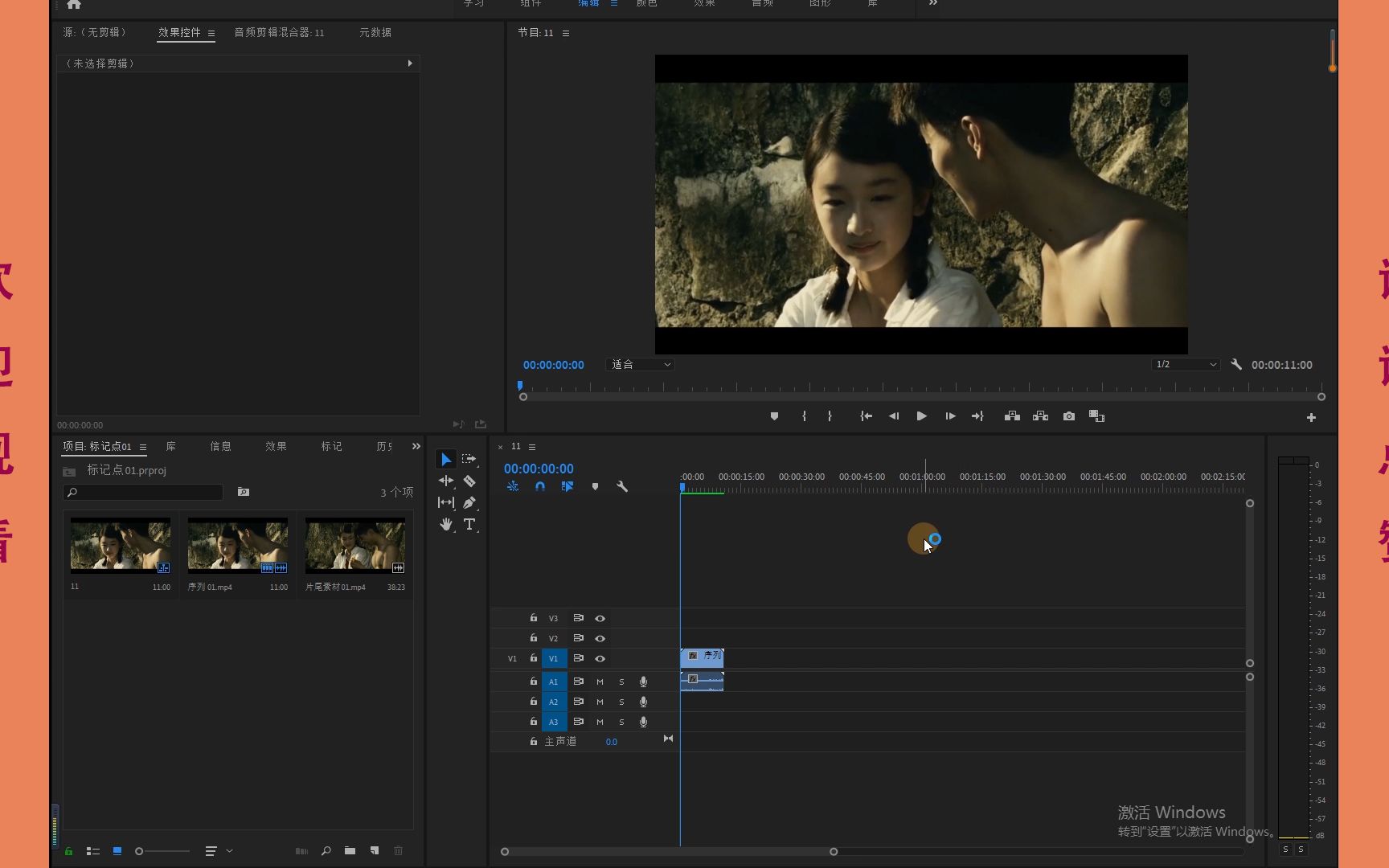Screen dimensions: 1389x868
Task: Mute audio track A1
Action: [x=600, y=682]
